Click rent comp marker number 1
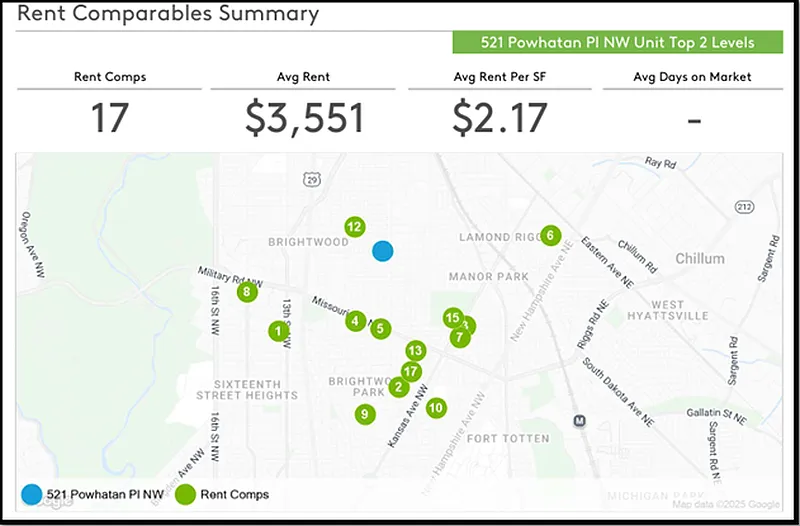The height and width of the screenshot is (526, 800). point(278,330)
